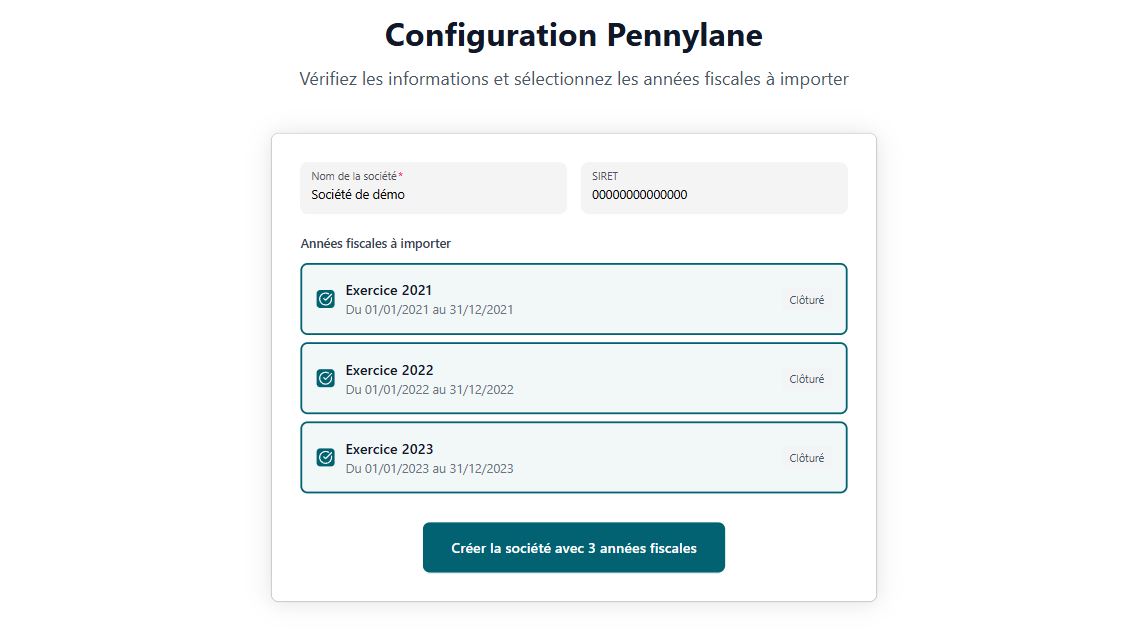The image size is (1148, 642).
Task: Click the Configuration Pennylane heading
Action: click(x=574, y=35)
